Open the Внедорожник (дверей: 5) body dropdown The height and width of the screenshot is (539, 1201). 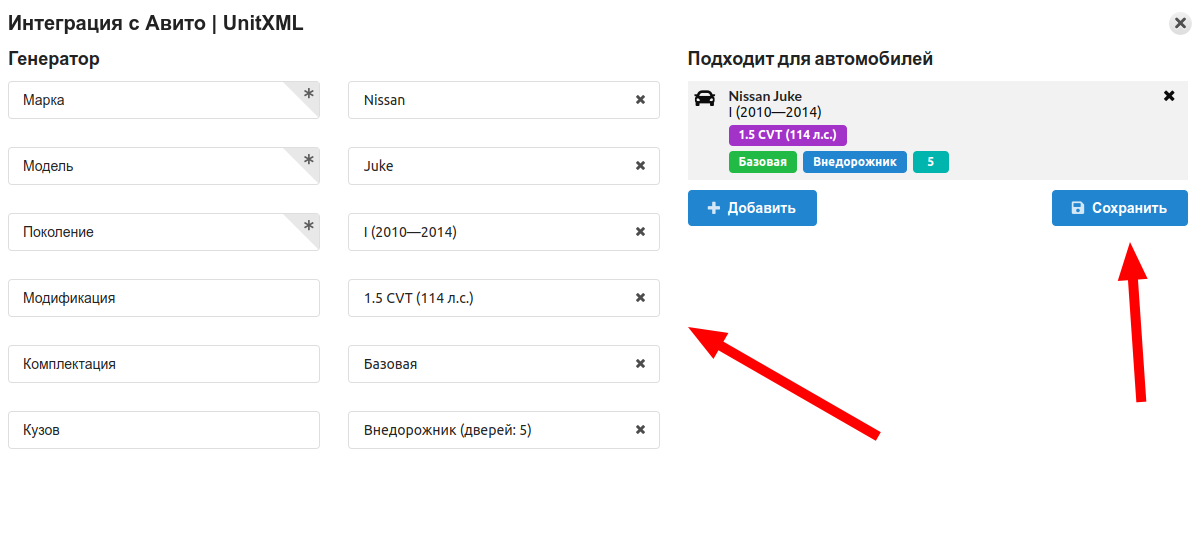(x=504, y=430)
